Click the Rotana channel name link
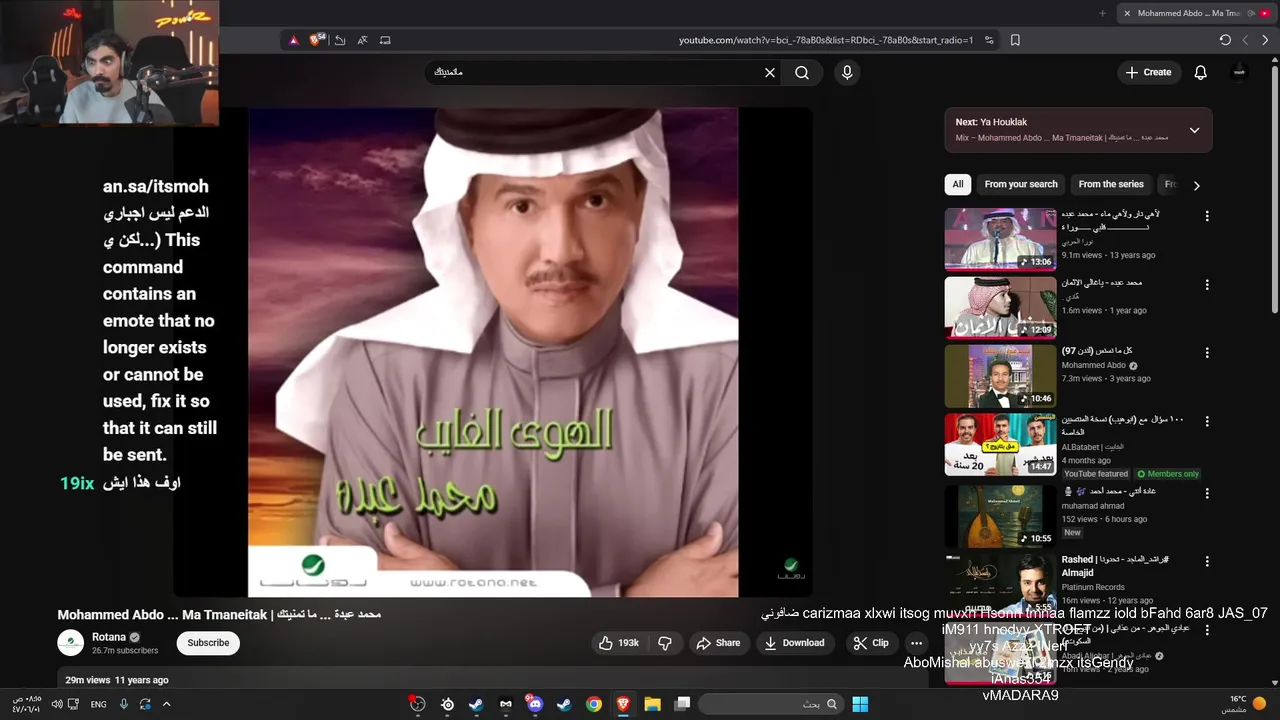 coord(109,637)
